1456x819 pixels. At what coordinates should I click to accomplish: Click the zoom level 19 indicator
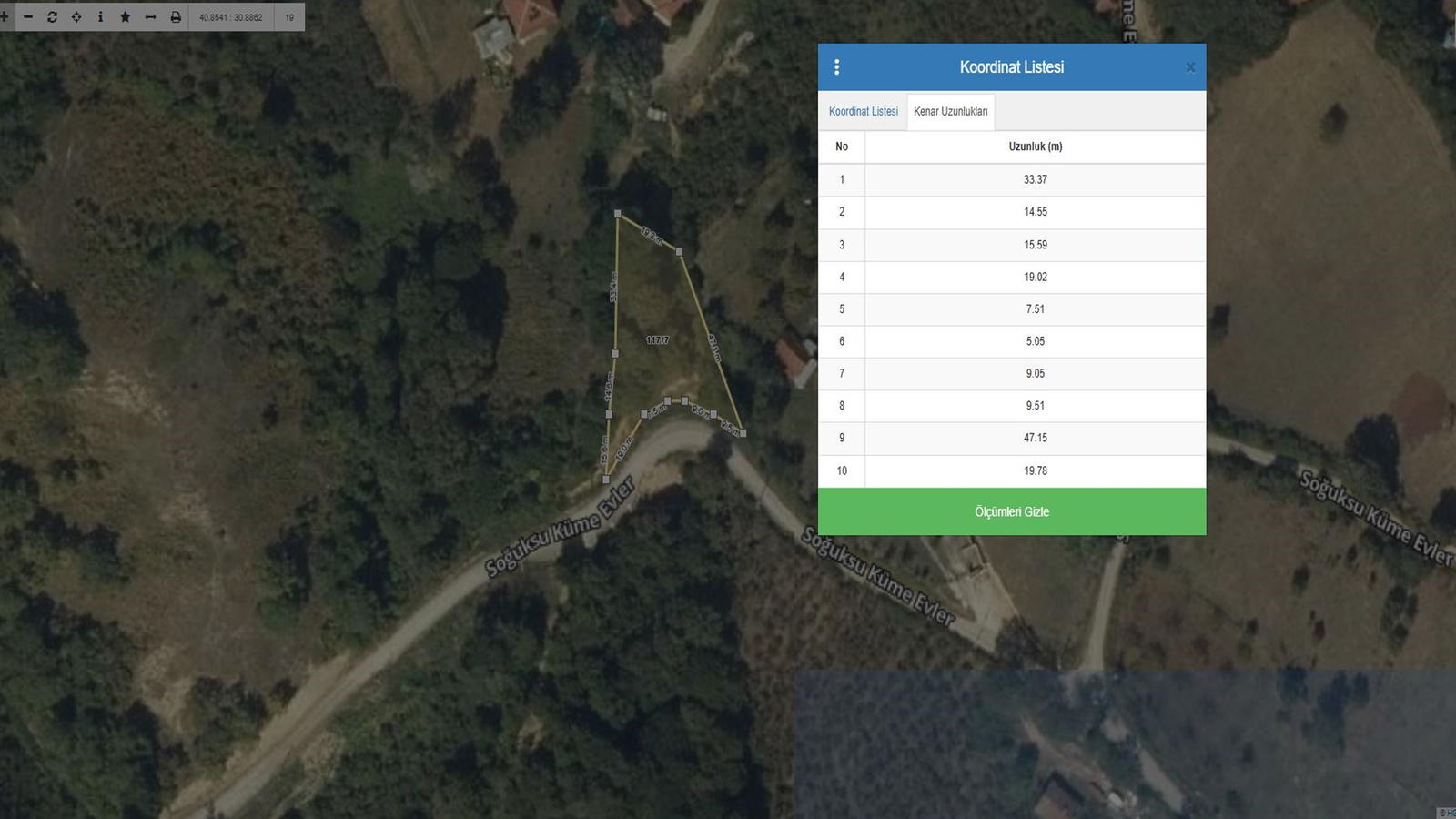coord(289,17)
